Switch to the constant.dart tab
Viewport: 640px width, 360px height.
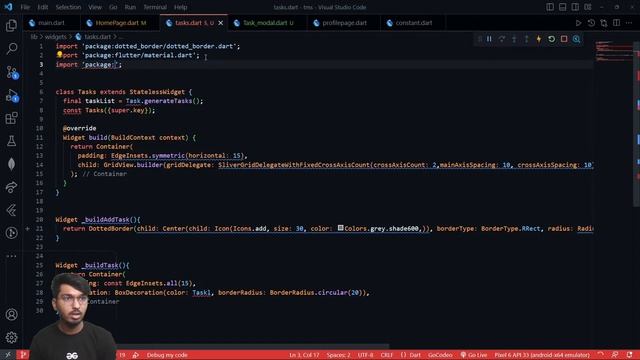(x=413, y=23)
